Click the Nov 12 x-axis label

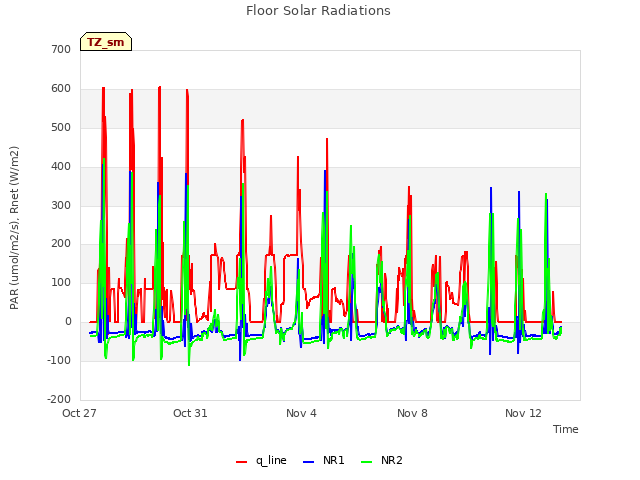coord(523,413)
